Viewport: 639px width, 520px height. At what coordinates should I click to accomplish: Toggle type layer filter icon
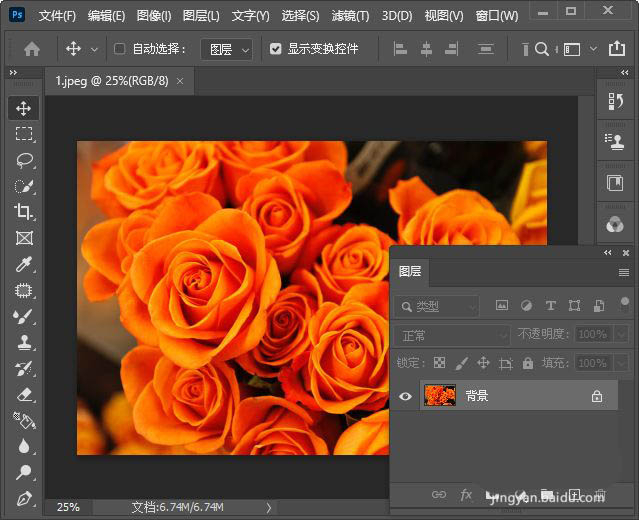point(550,305)
